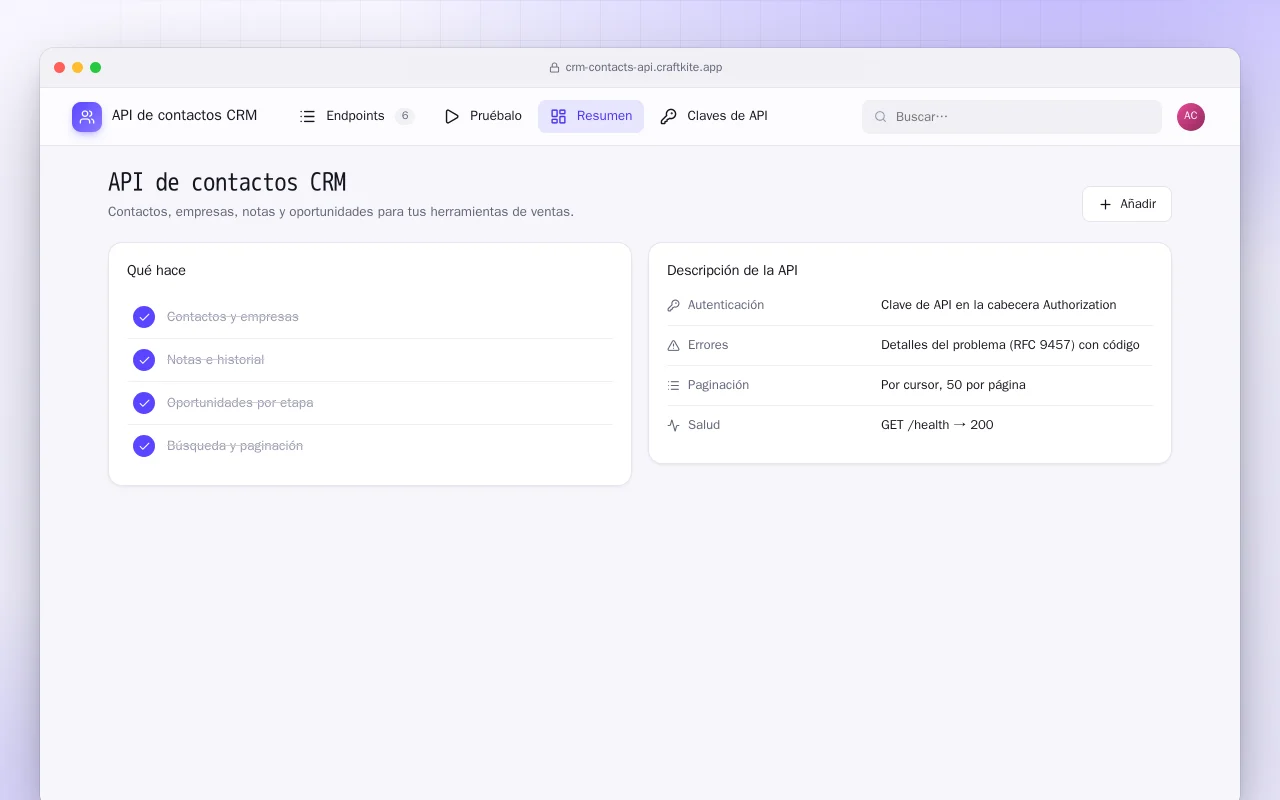This screenshot has width=1280, height=800.
Task: Click the Resumen grid icon
Action: tap(559, 116)
